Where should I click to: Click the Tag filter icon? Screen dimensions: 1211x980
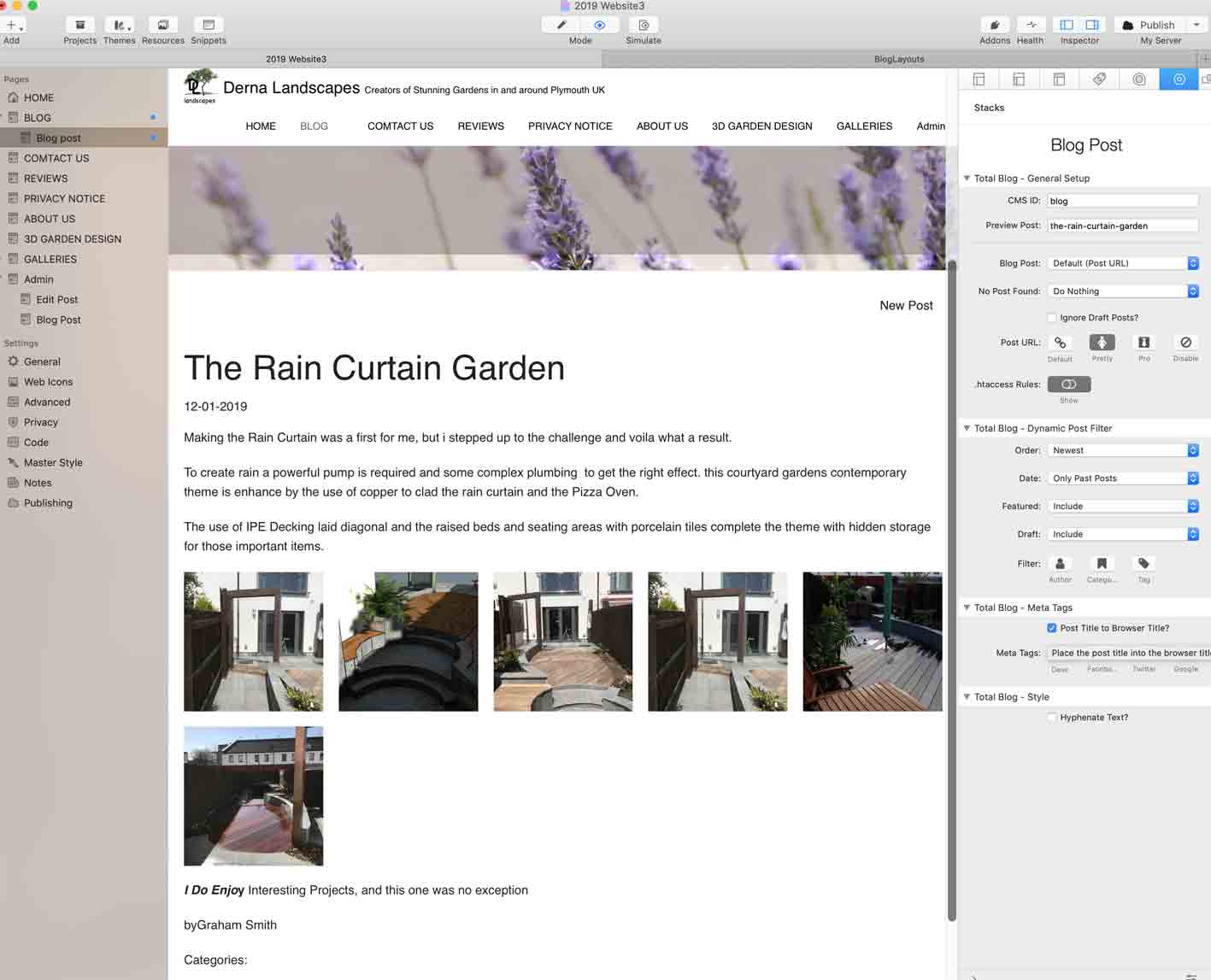[1143, 564]
